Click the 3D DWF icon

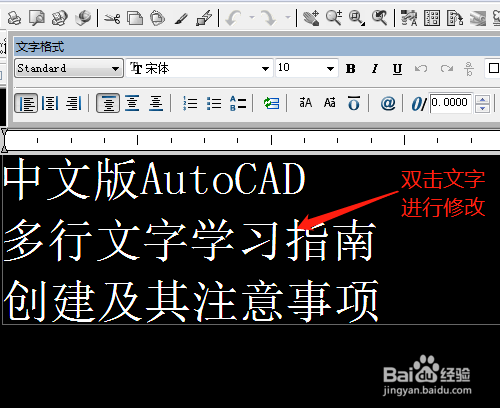[x=83, y=18]
